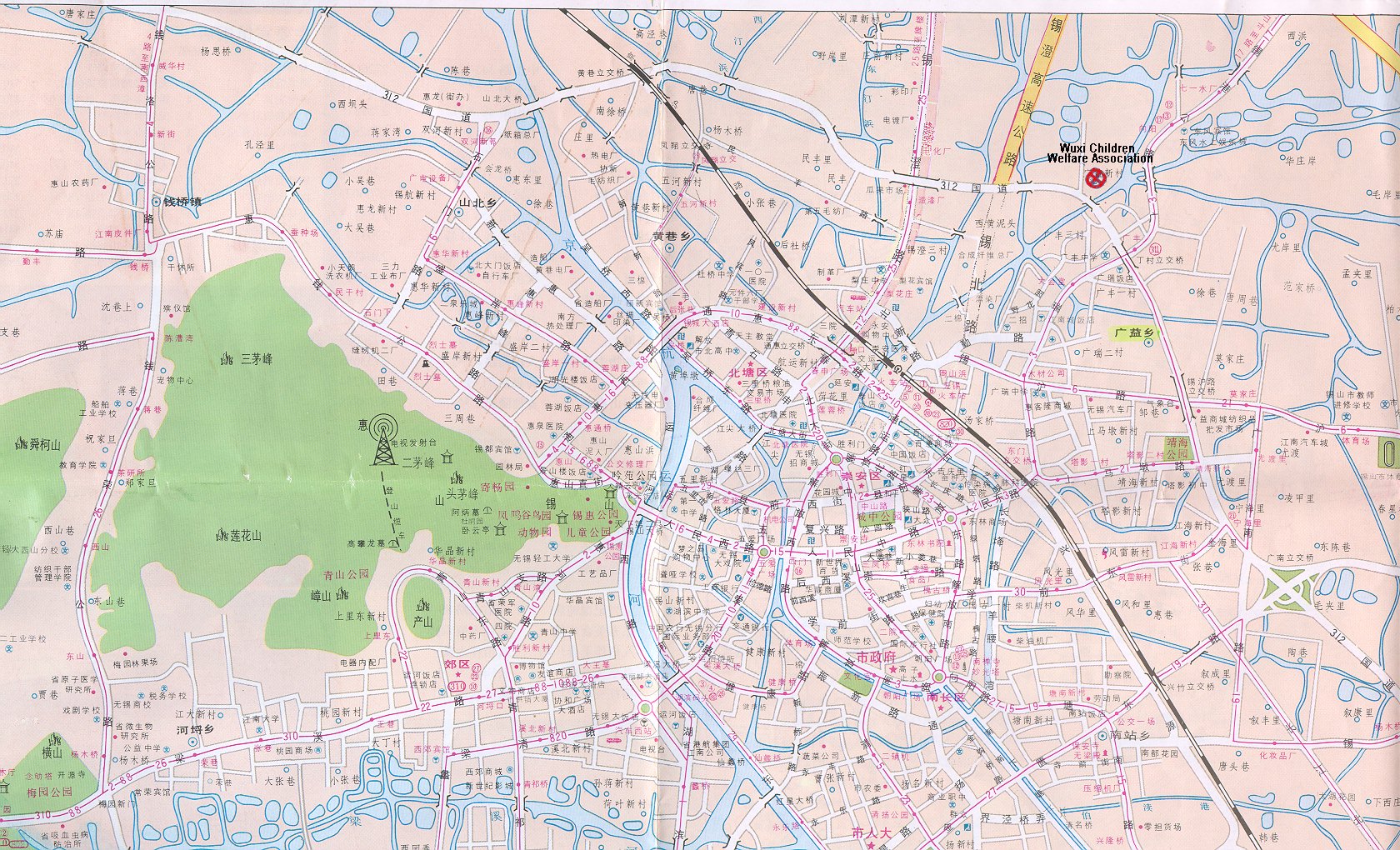The height and width of the screenshot is (850, 1400).
Task: Click the 产山 hill icon
Action: point(424,604)
